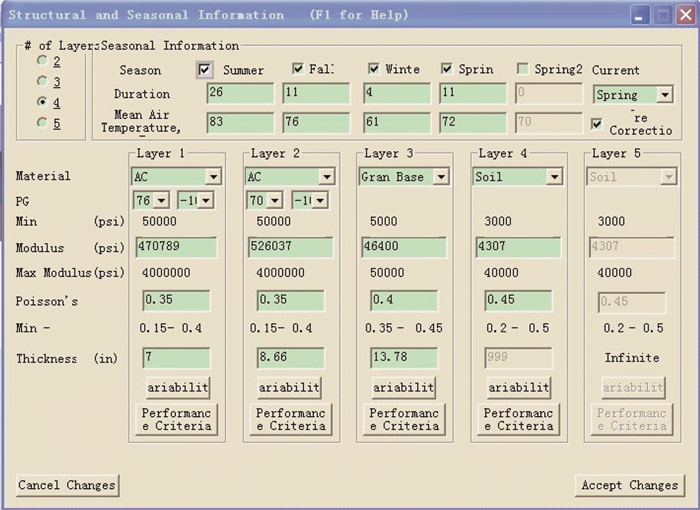
Task: Click Summer Duration input field
Action: 240,93
